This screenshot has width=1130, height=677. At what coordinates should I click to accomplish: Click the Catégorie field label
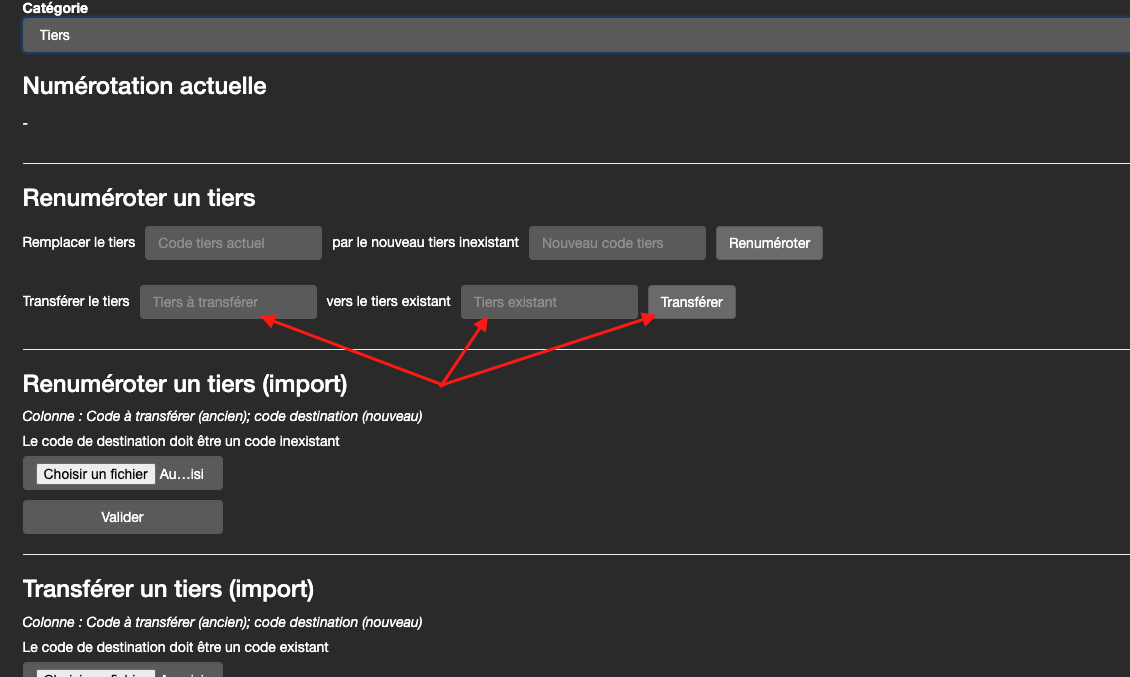pyautogui.click(x=55, y=8)
